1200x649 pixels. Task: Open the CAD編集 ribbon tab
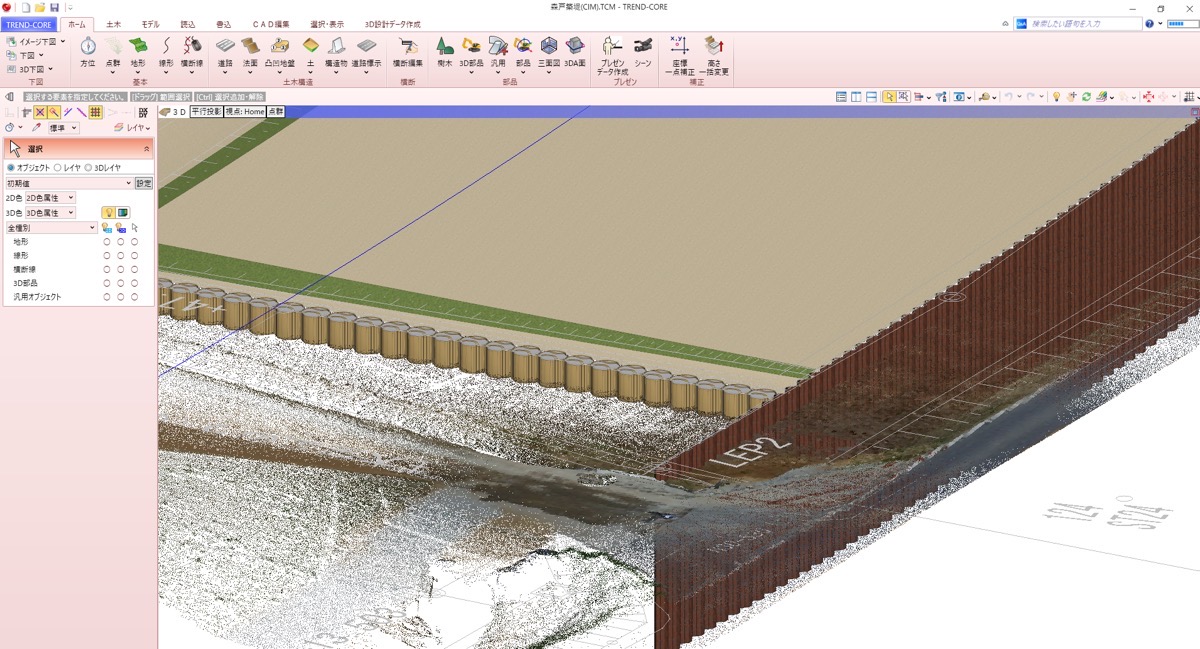[270, 23]
